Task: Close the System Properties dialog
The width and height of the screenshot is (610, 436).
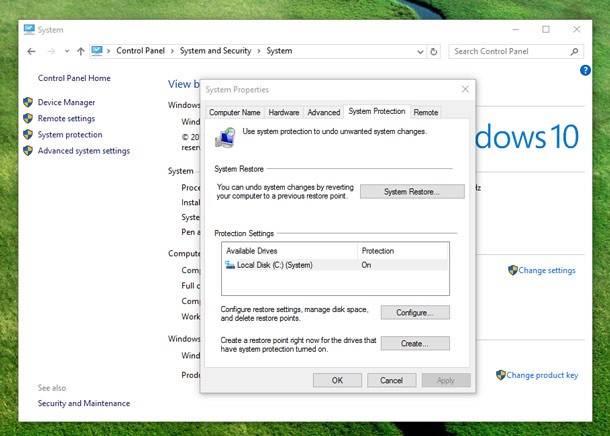Action: click(x=465, y=89)
